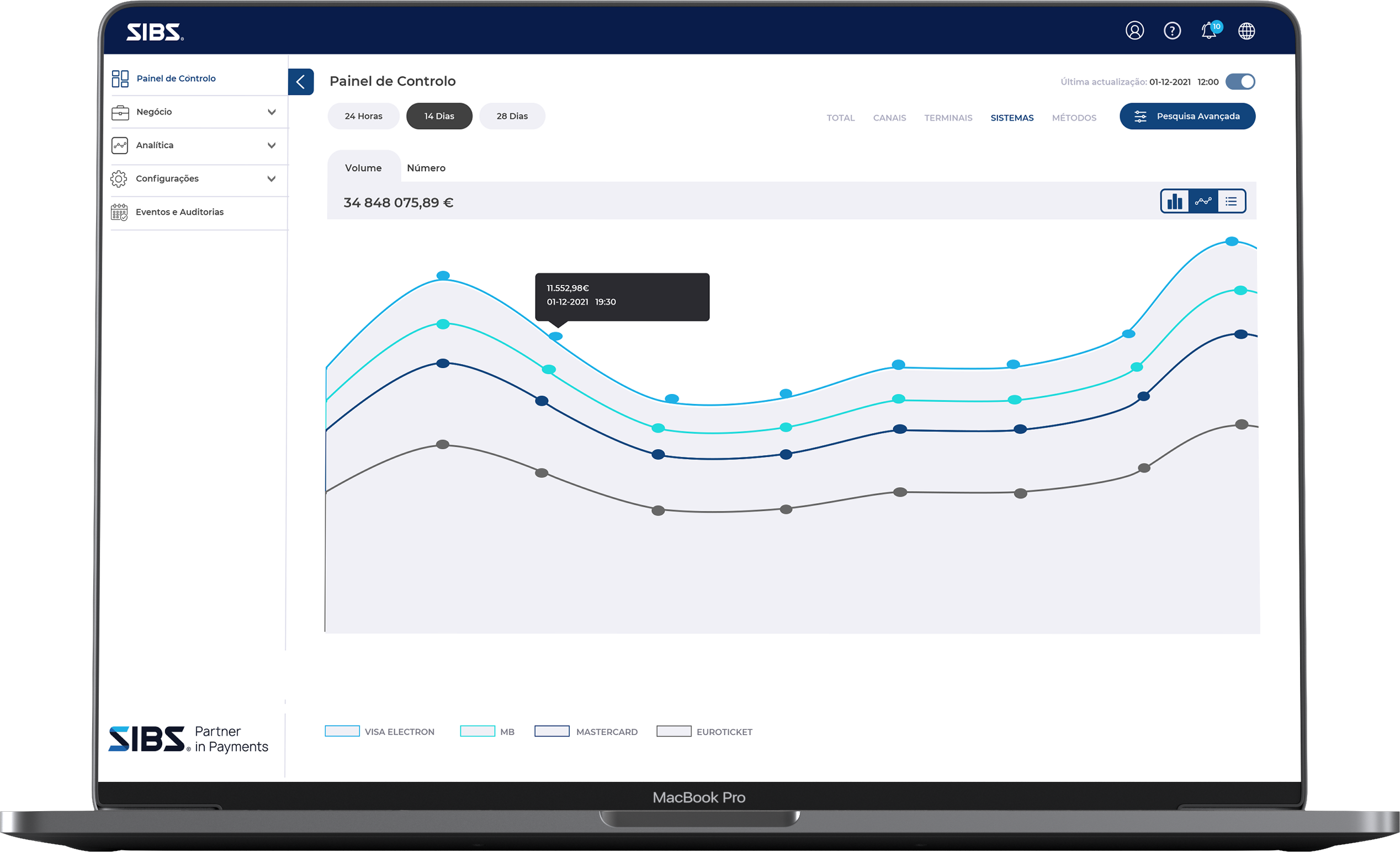Switch to the Número tab
Screen dimensions: 1400x852
click(426, 168)
